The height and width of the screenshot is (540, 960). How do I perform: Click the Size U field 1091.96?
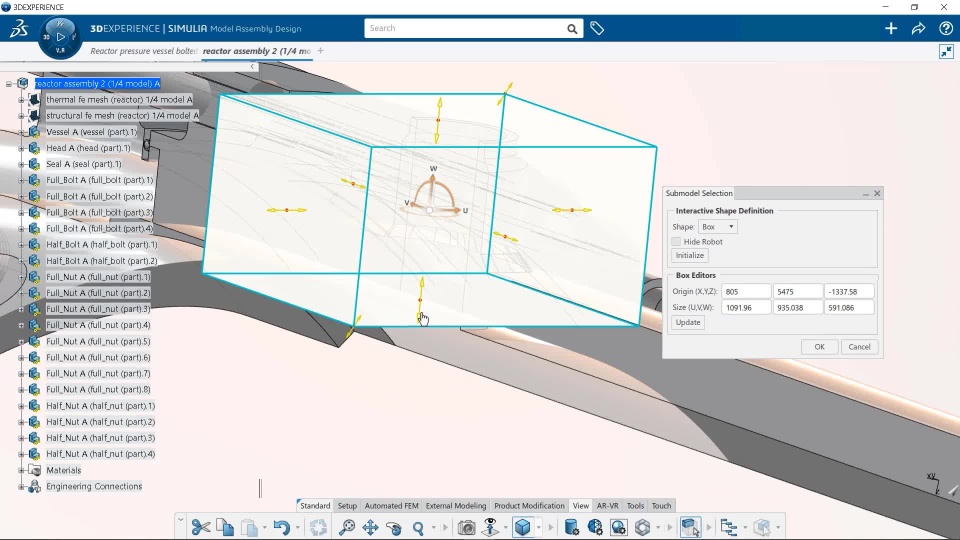pos(746,308)
